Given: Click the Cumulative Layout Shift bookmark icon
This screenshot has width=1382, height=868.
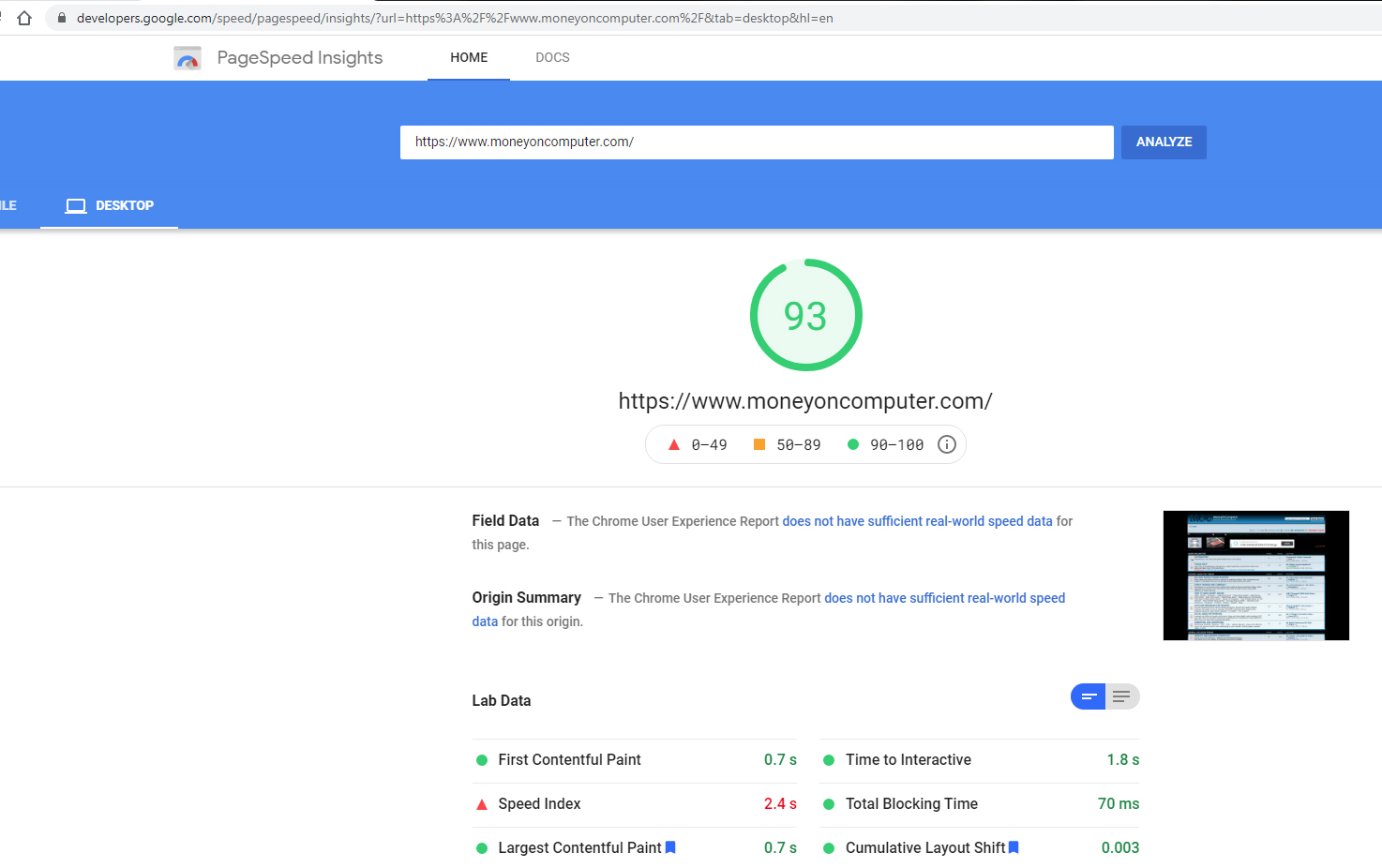Looking at the screenshot, I should tap(1014, 847).
